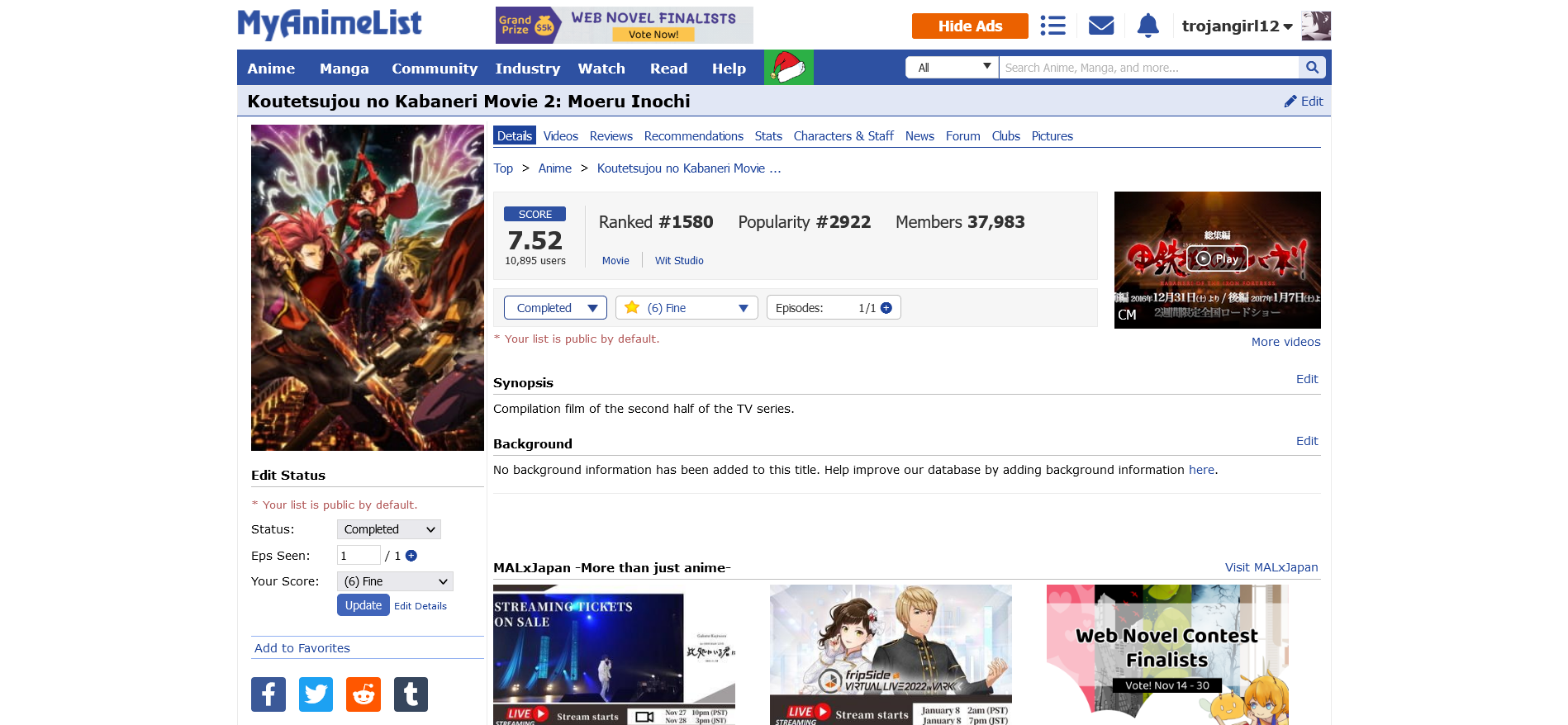Click the search magnifier button
This screenshot has width=1568, height=725.
pos(1312,68)
